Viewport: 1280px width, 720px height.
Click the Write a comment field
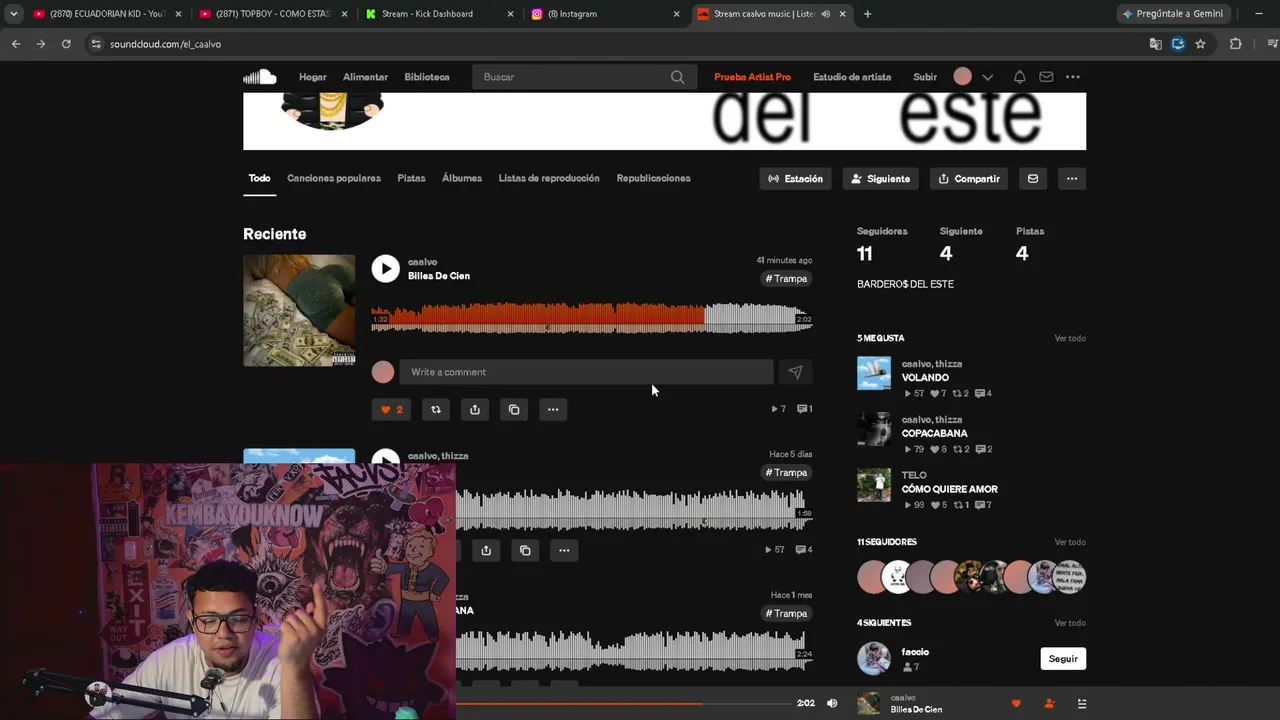pyautogui.click(x=586, y=372)
